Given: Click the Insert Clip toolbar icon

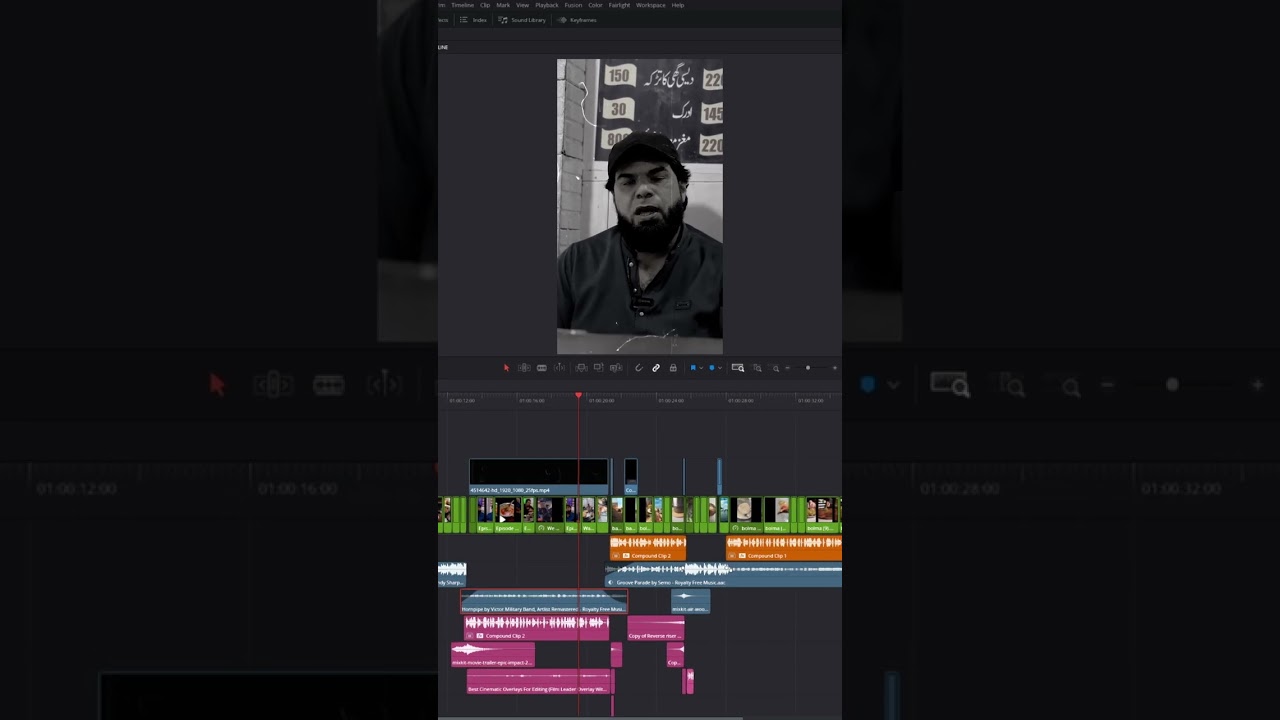Looking at the screenshot, I should 581,368.
